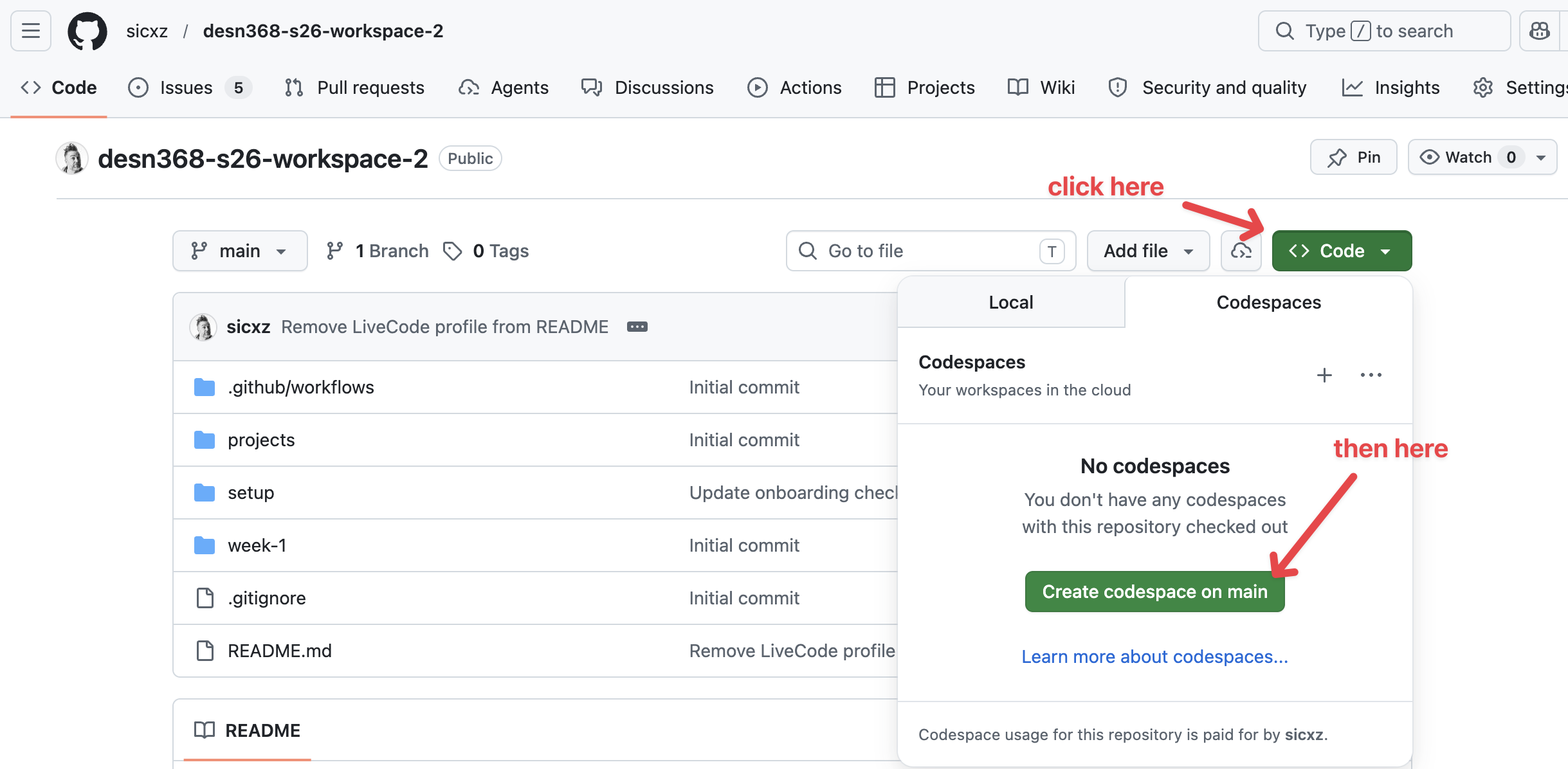Pin the repository with Pin button
The width and height of the screenshot is (1568, 769).
[1353, 158]
